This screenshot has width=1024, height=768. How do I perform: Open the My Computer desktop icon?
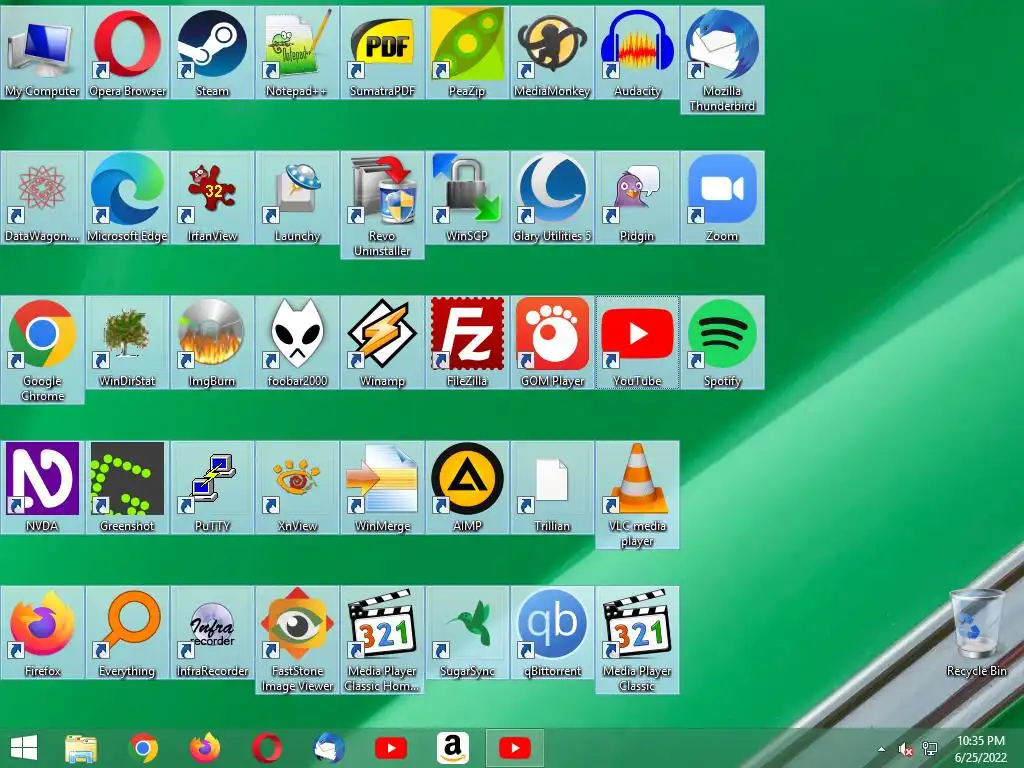[42, 52]
